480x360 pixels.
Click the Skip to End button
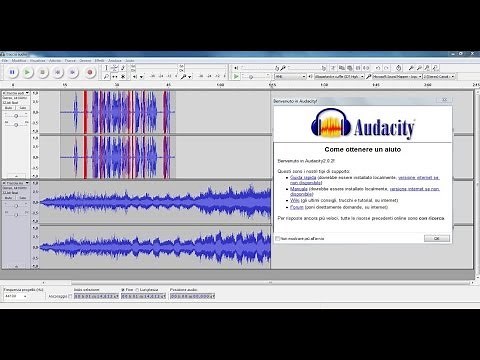tap(73, 72)
